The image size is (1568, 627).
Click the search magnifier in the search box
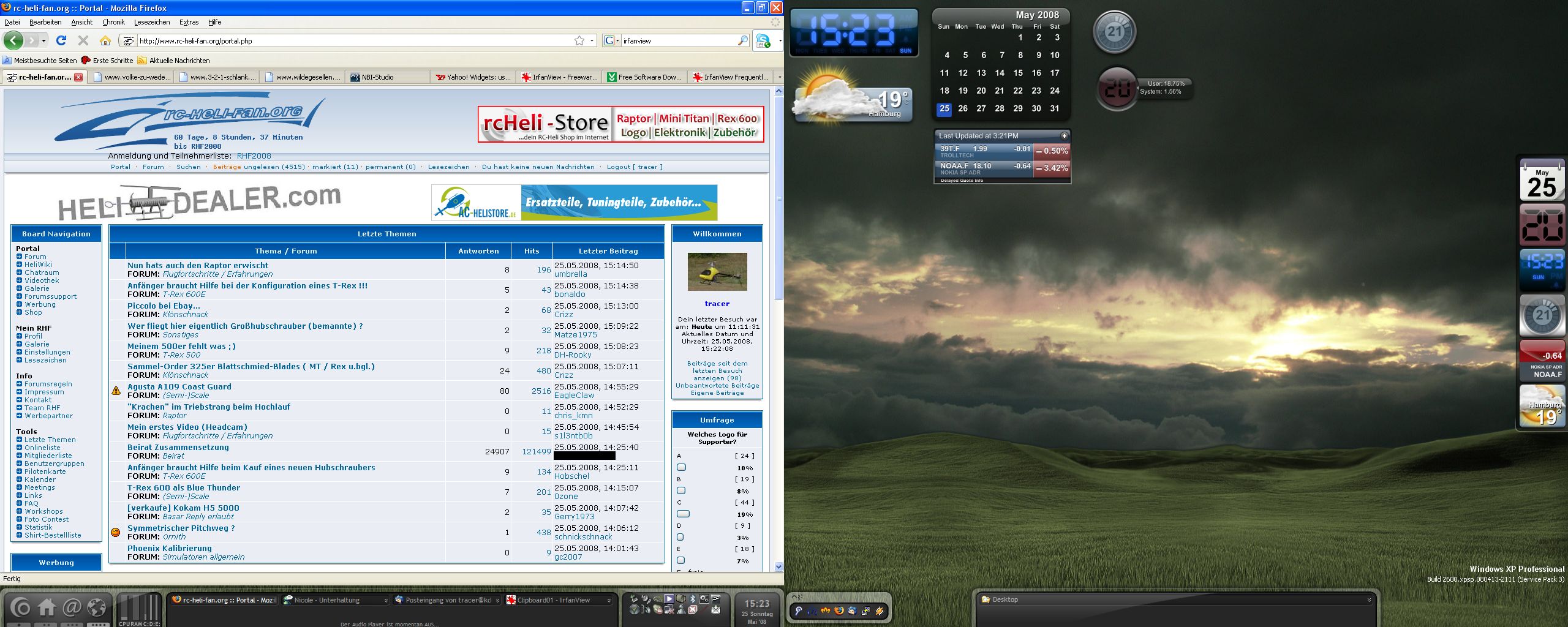pos(743,40)
